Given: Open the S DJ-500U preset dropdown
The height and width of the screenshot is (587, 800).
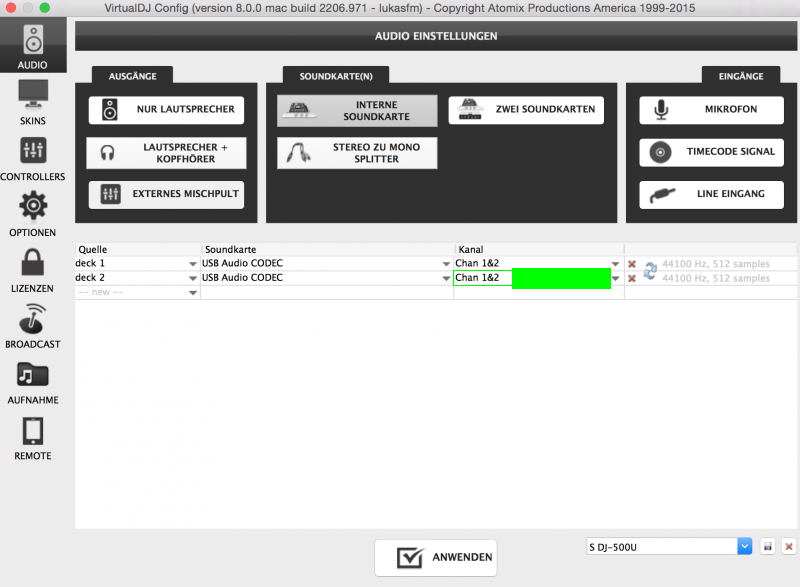Looking at the screenshot, I should pos(744,547).
